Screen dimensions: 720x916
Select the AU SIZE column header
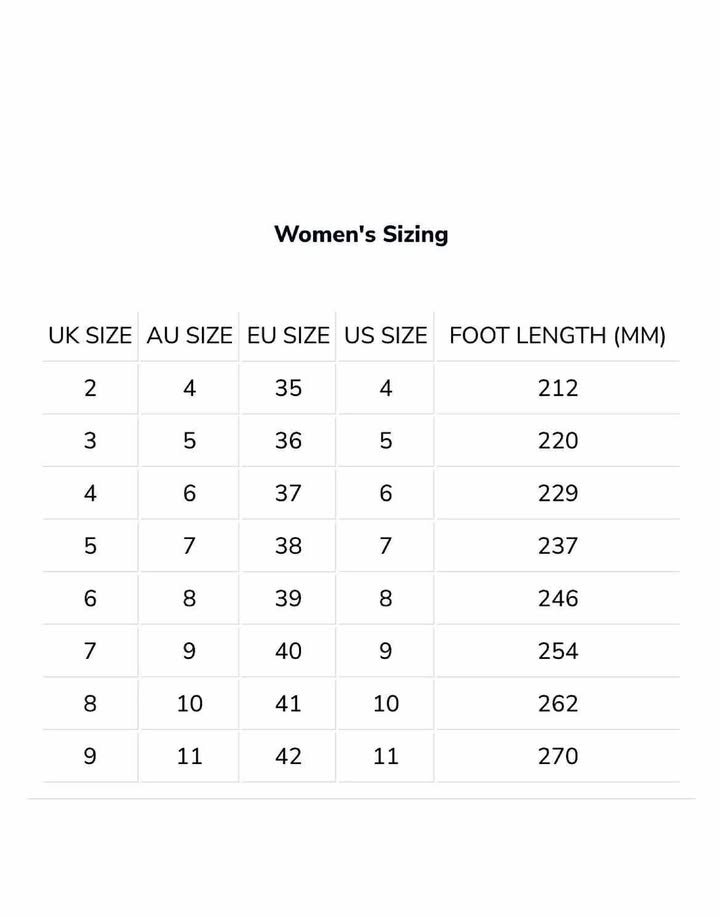tap(189, 336)
